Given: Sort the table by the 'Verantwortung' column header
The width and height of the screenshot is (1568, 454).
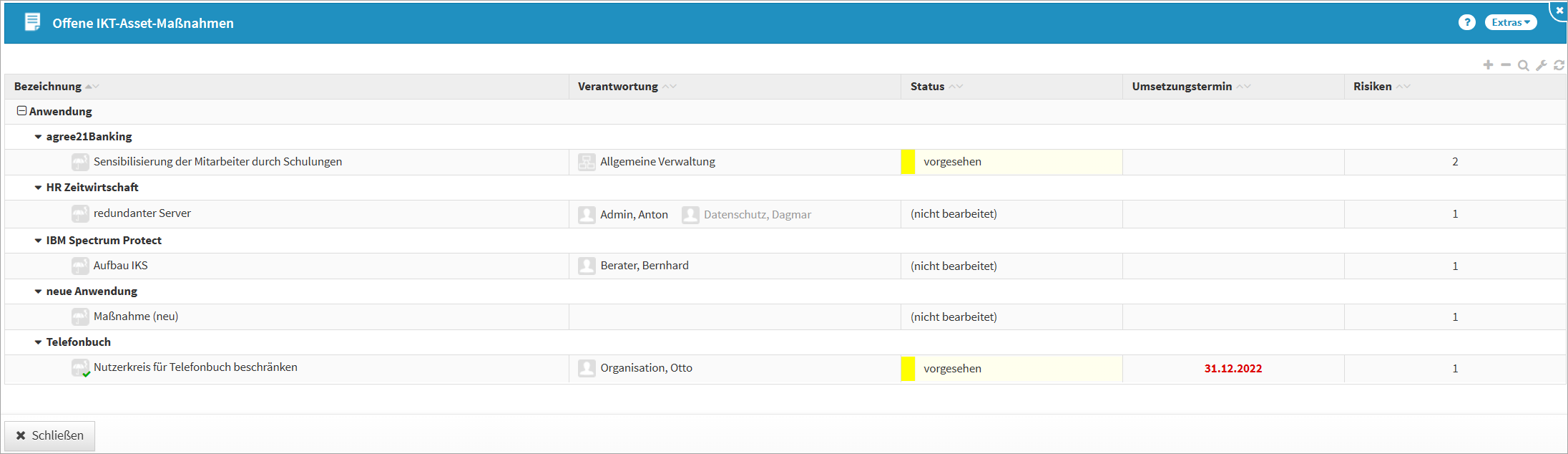Looking at the screenshot, I should pos(617,86).
